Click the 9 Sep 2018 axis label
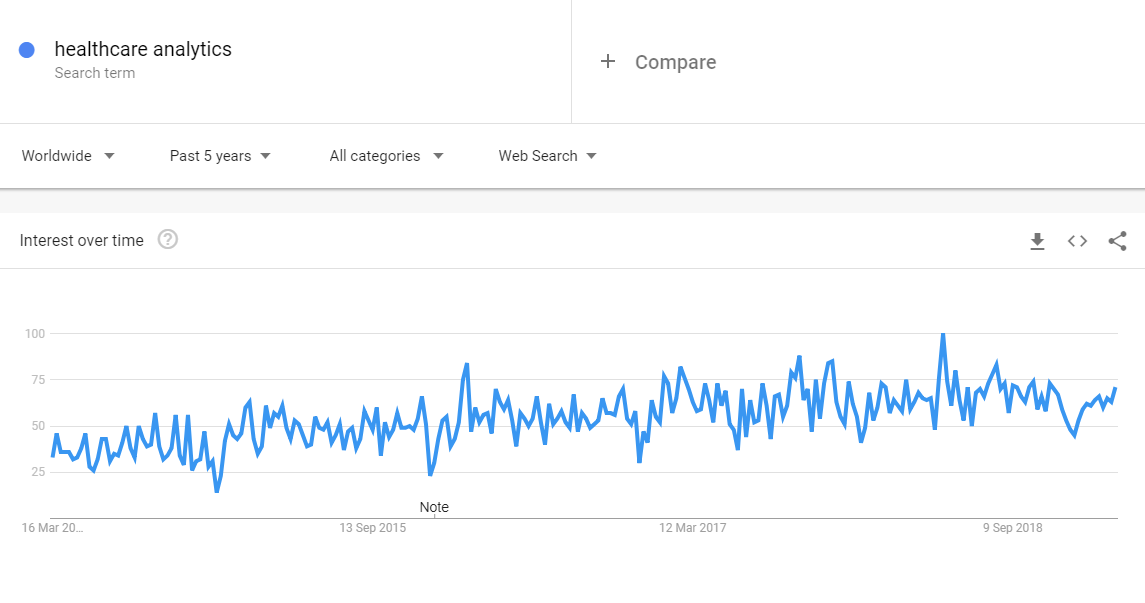 [1012, 528]
